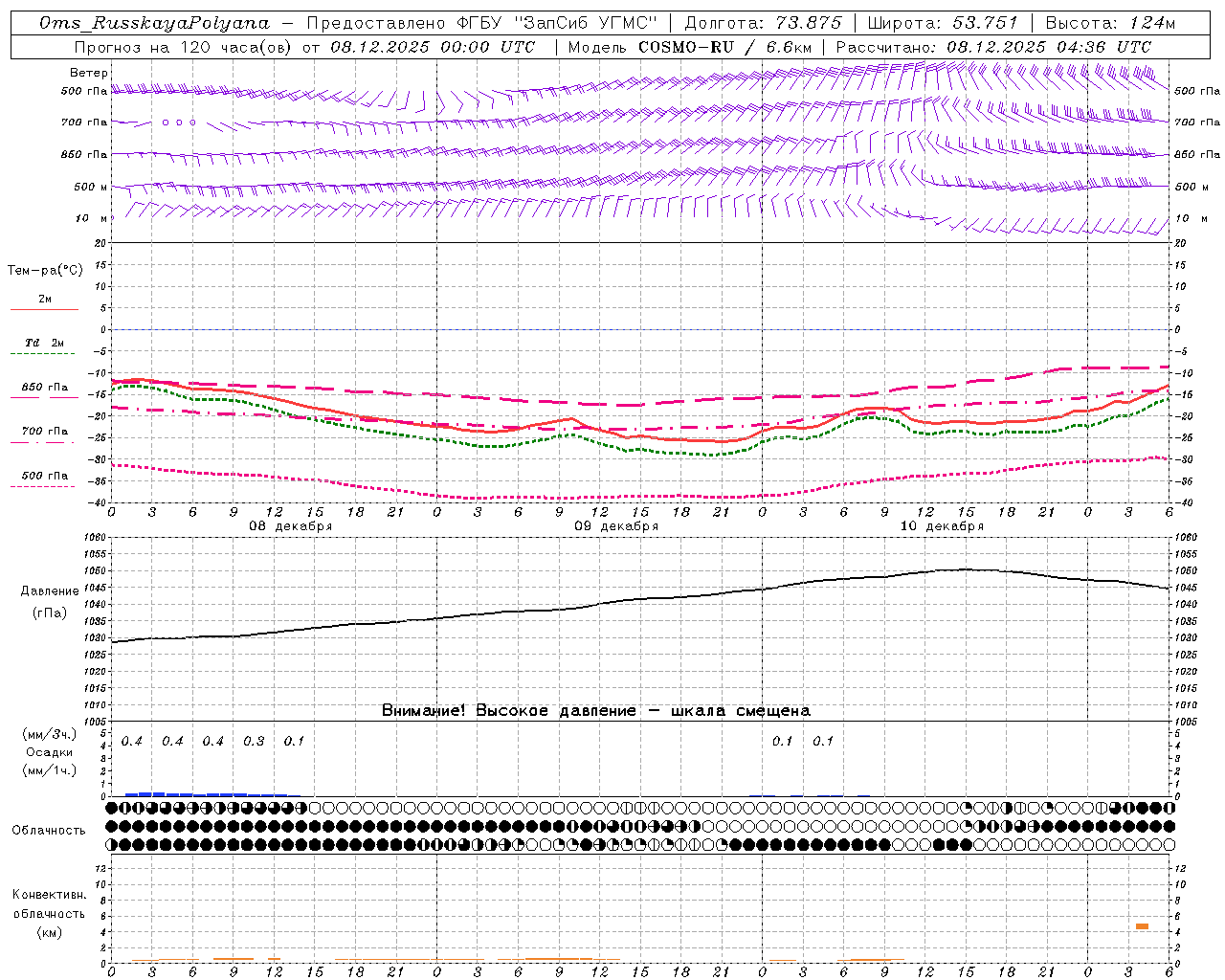Click the elevation value Высота: 124м
The height and width of the screenshot is (980, 1225).
pyautogui.click(x=1110, y=23)
